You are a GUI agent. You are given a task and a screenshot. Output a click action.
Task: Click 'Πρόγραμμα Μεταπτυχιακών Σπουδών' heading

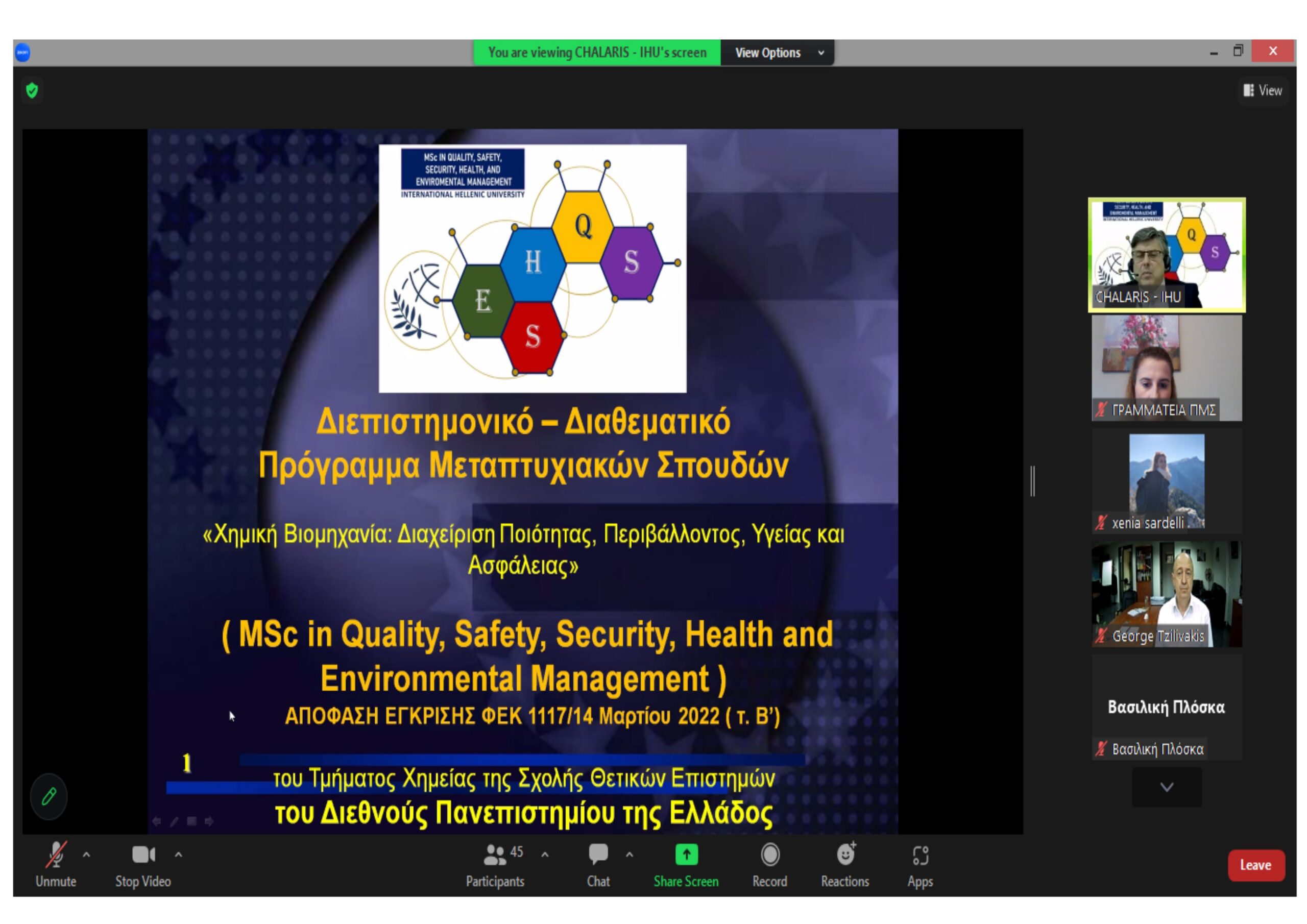click(524, 465)
